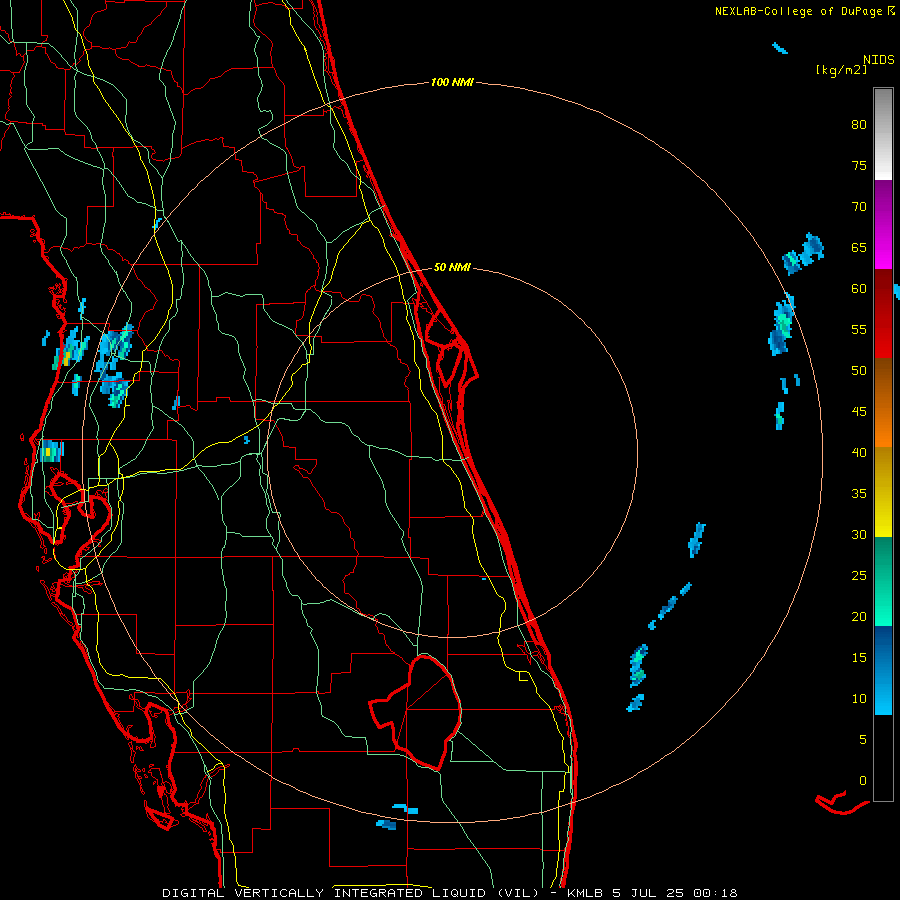Screen dimensions: 900x900
Task: Select the 20 value on the VIL scale
Action: (x=859, y=616)
